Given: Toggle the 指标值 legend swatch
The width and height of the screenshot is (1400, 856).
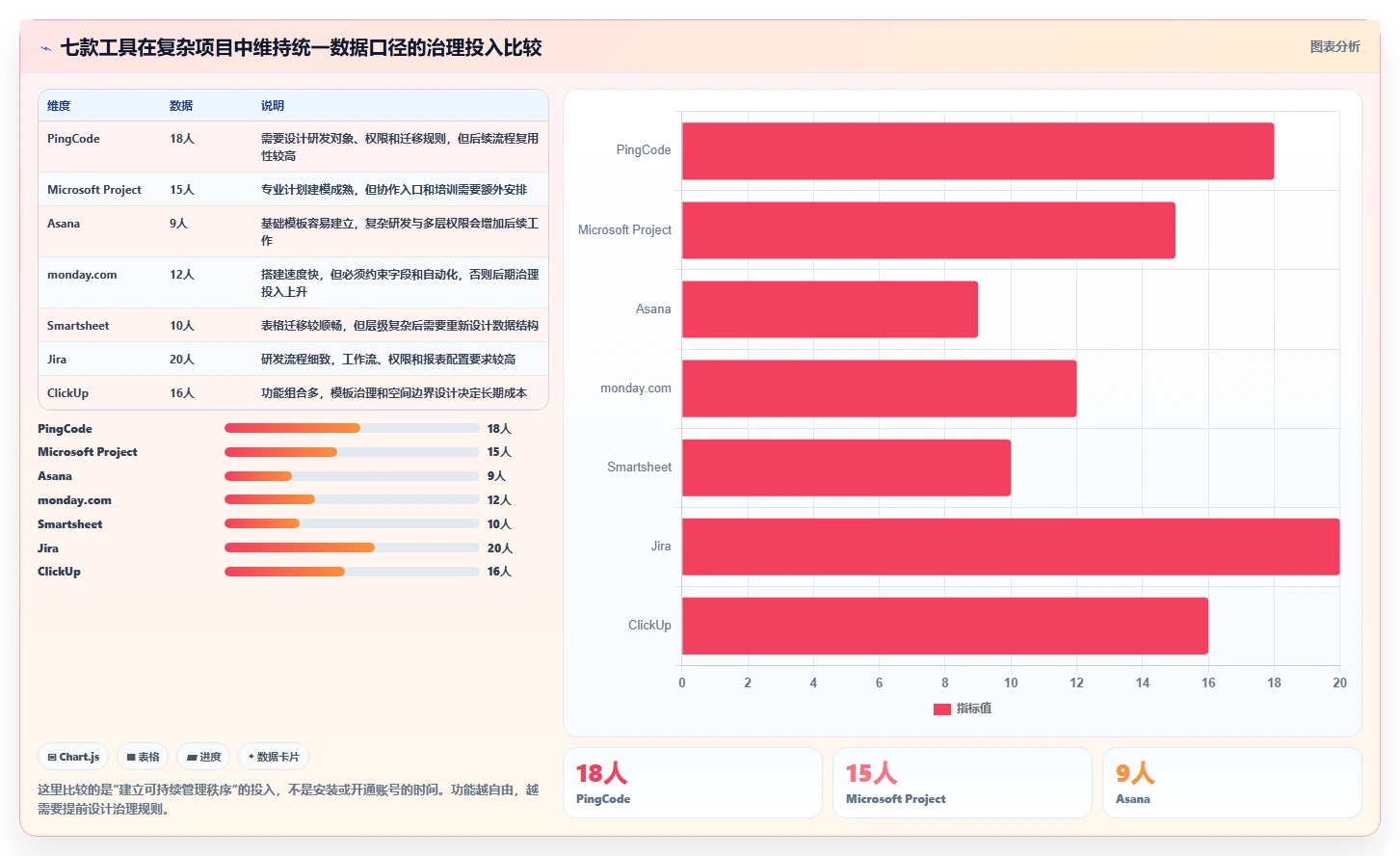Looking at the screenshot, I should 942,709.
